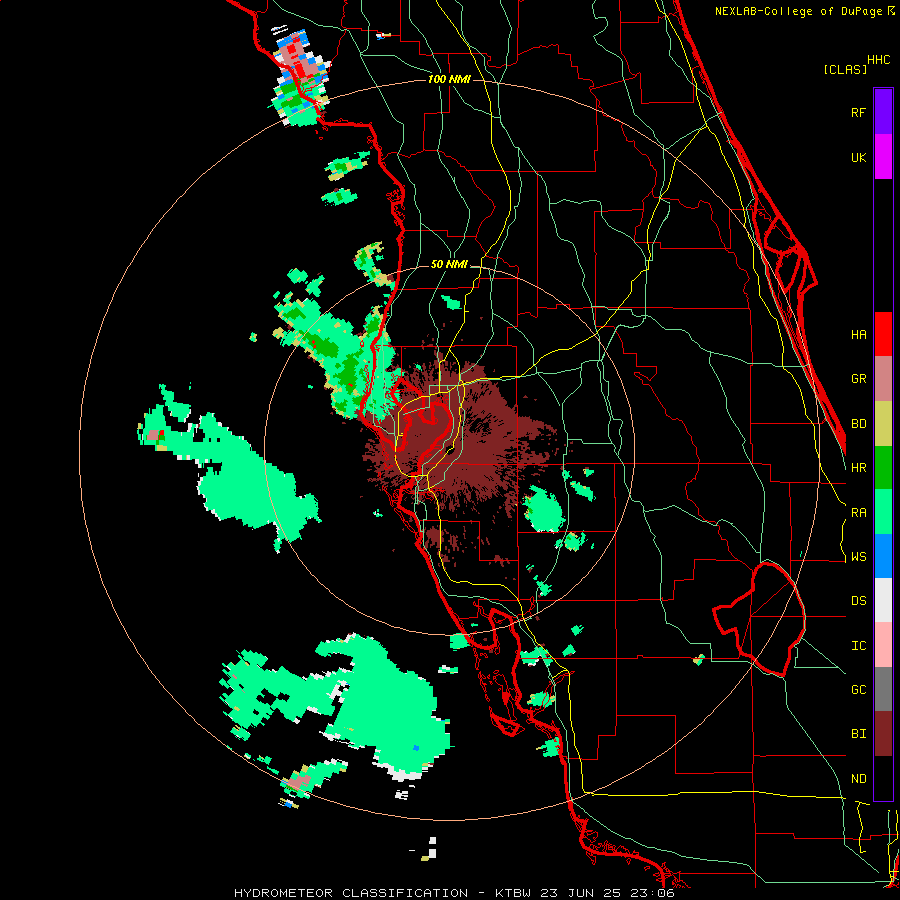Pick the bright green RA legend swatch
The height and width of the screenshot is (900, 900).
(x=883, y=512)
